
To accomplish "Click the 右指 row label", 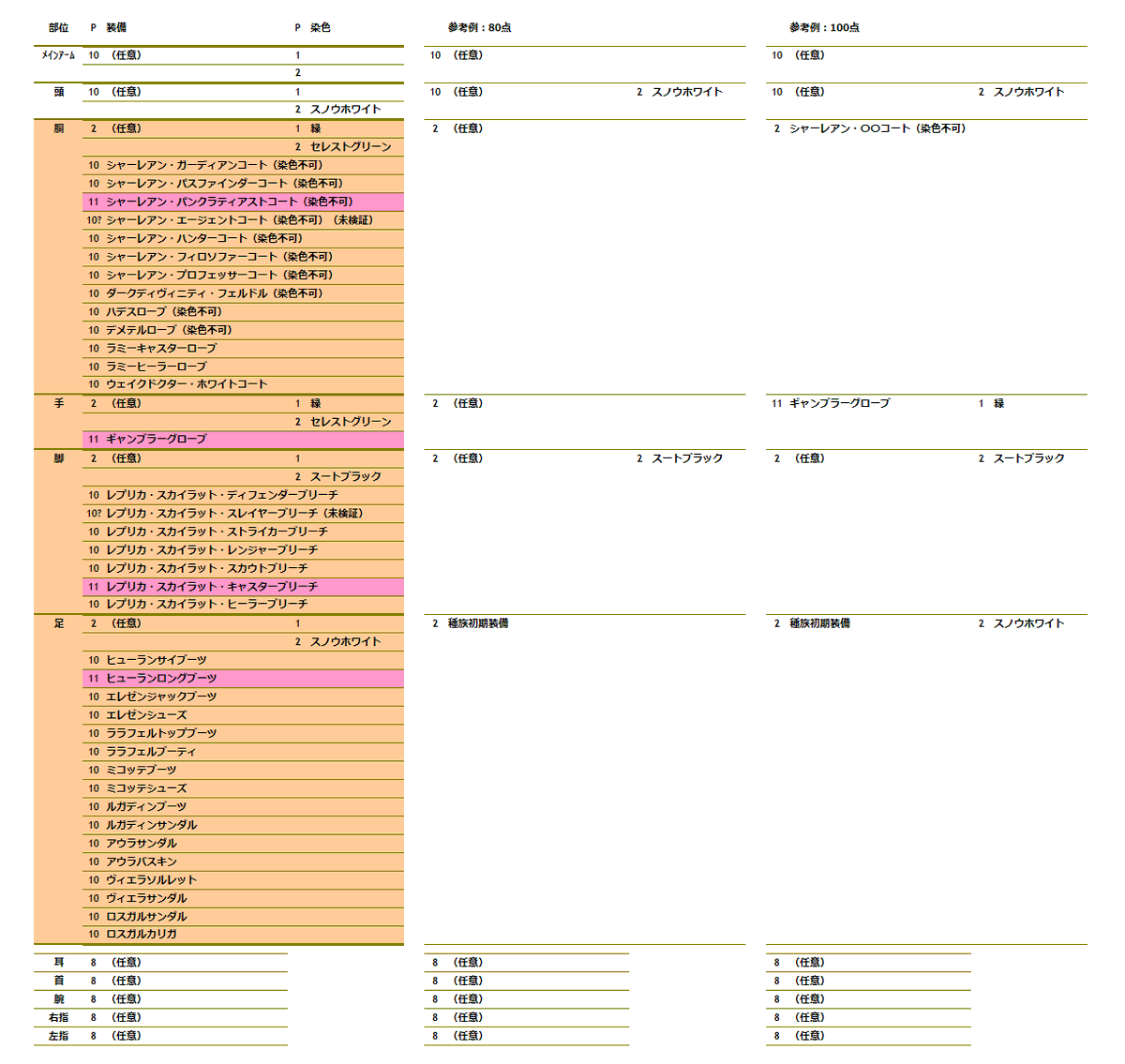I will point(58,1018).
